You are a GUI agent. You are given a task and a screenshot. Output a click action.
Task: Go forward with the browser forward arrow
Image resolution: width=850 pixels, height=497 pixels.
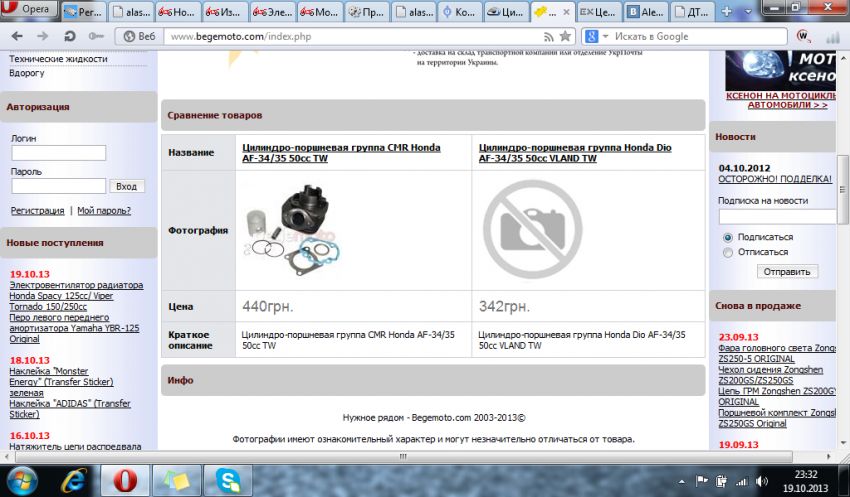coord(43,36)
